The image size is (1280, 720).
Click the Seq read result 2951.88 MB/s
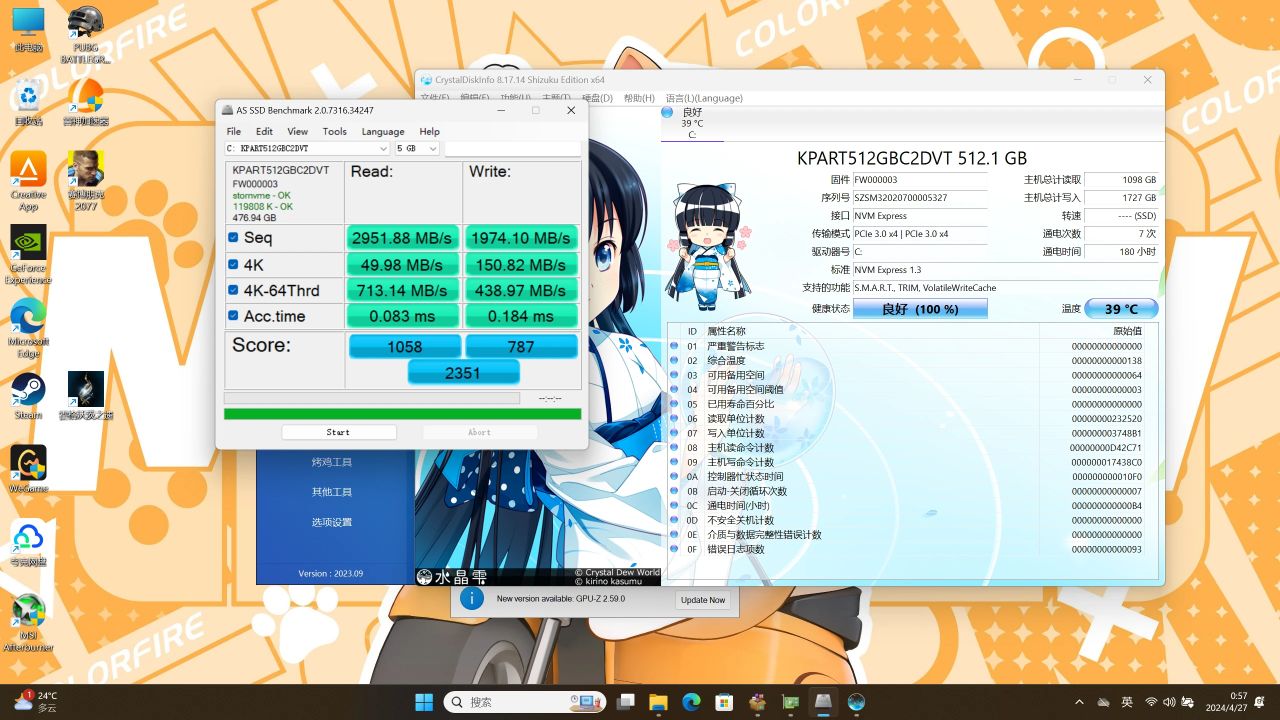coord(403,237)
